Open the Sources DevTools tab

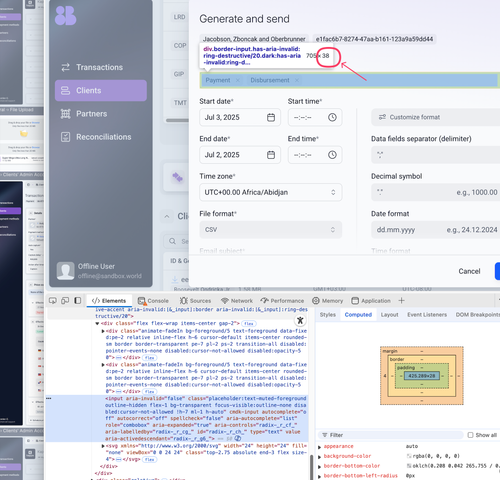[x=195, y=301]
